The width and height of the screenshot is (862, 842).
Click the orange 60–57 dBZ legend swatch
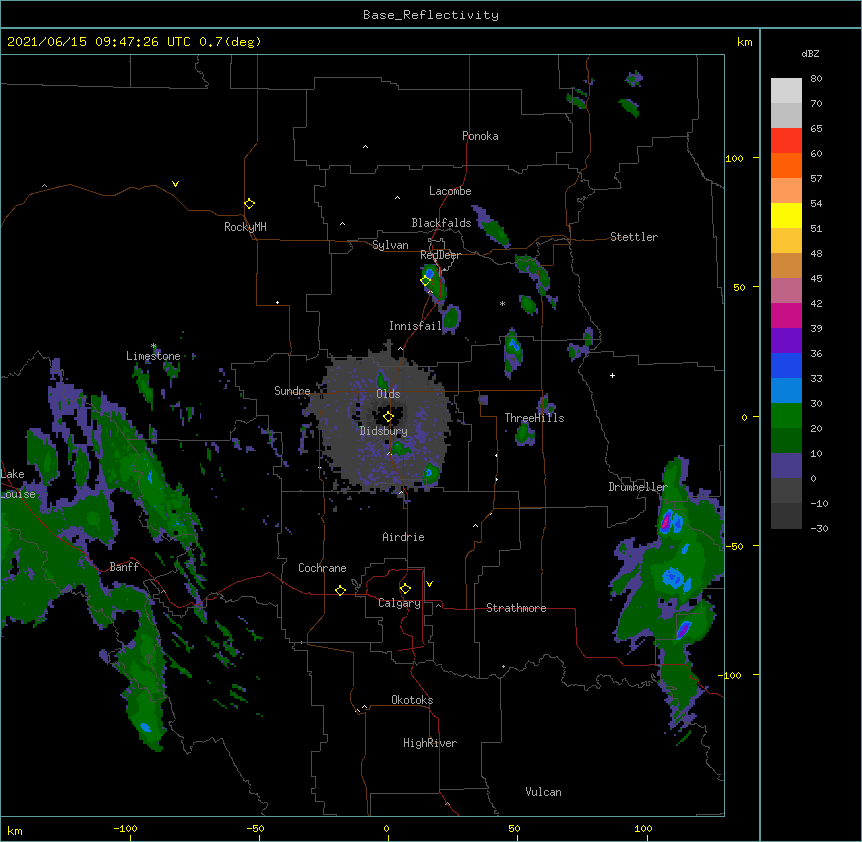point(786,165)
